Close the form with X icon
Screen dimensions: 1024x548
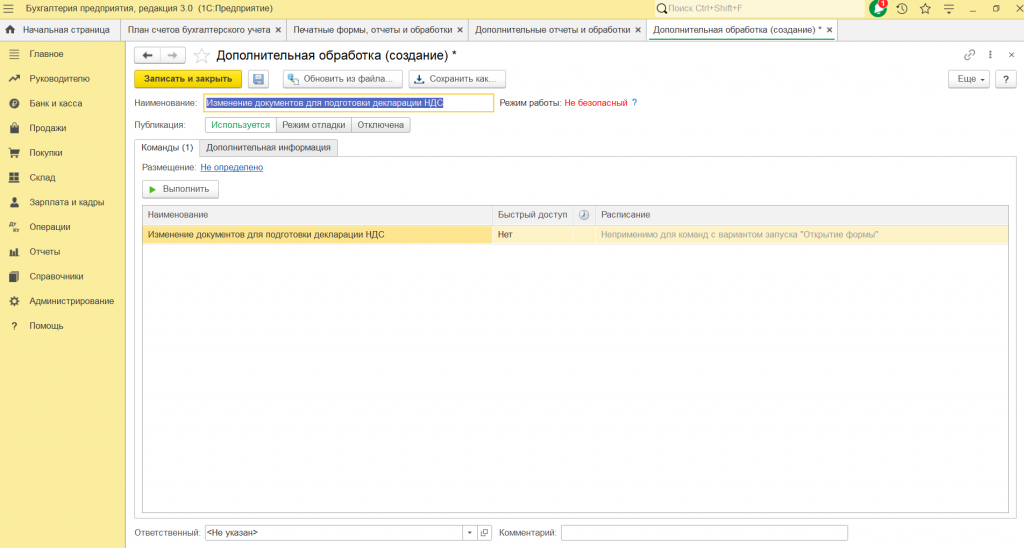click(x=1011, y=55)
